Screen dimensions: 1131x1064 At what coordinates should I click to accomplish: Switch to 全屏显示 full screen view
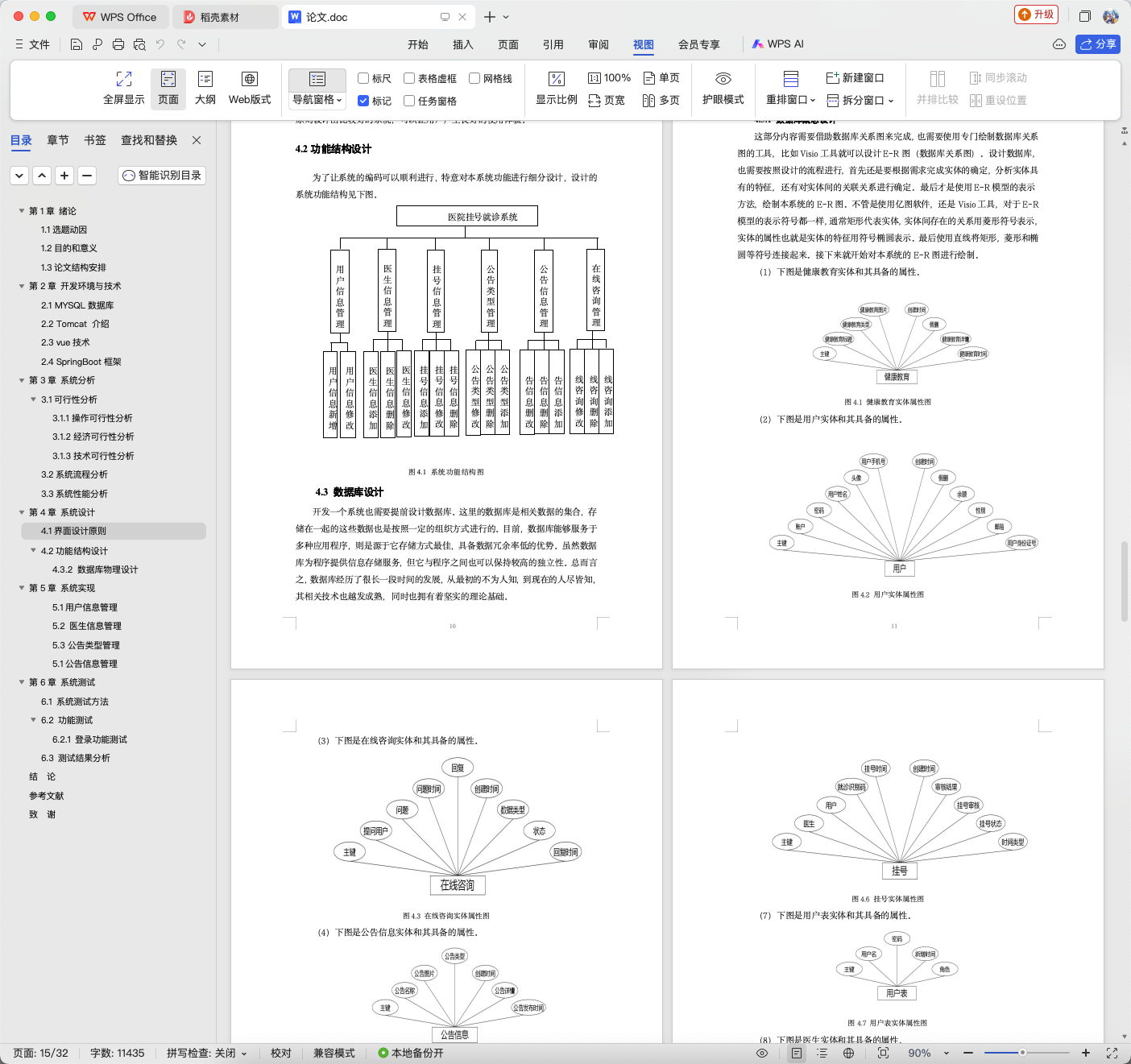(124, 88)
